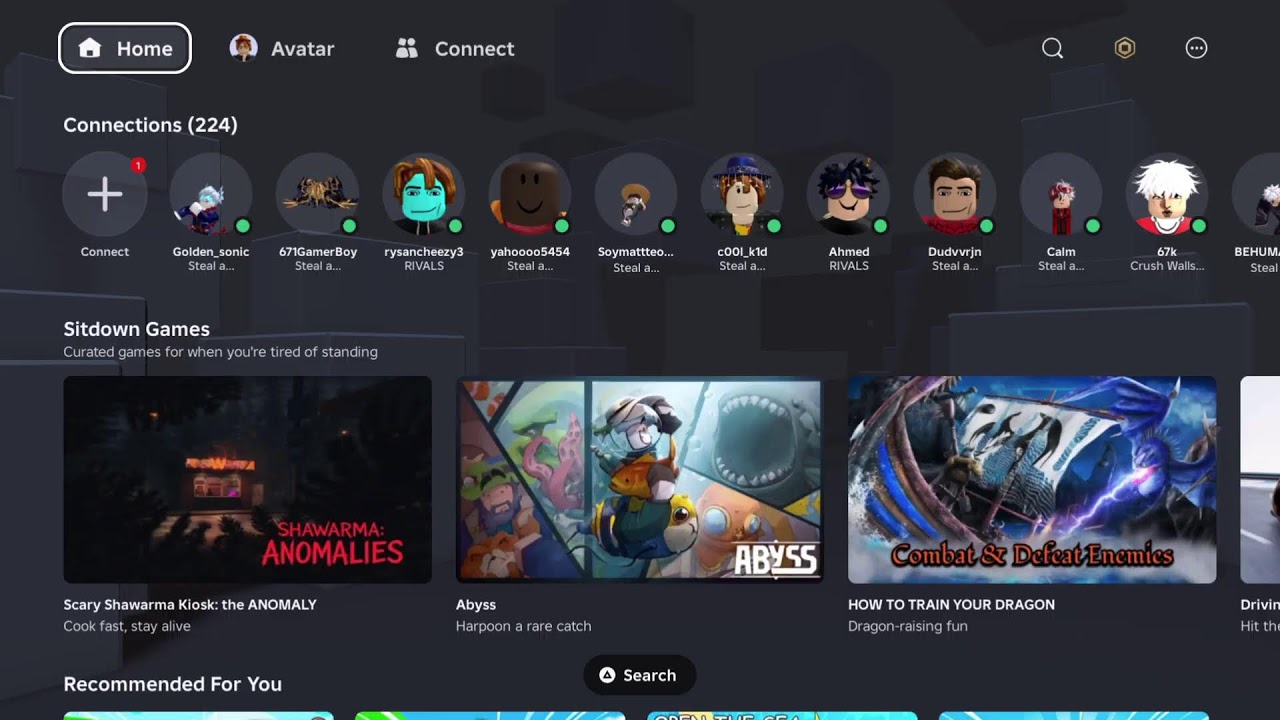The height and width of the screenshot is (720, 1280).
Task: Open the three-dots more menu
Action: pyautogui.click(x=1196, y=48)
